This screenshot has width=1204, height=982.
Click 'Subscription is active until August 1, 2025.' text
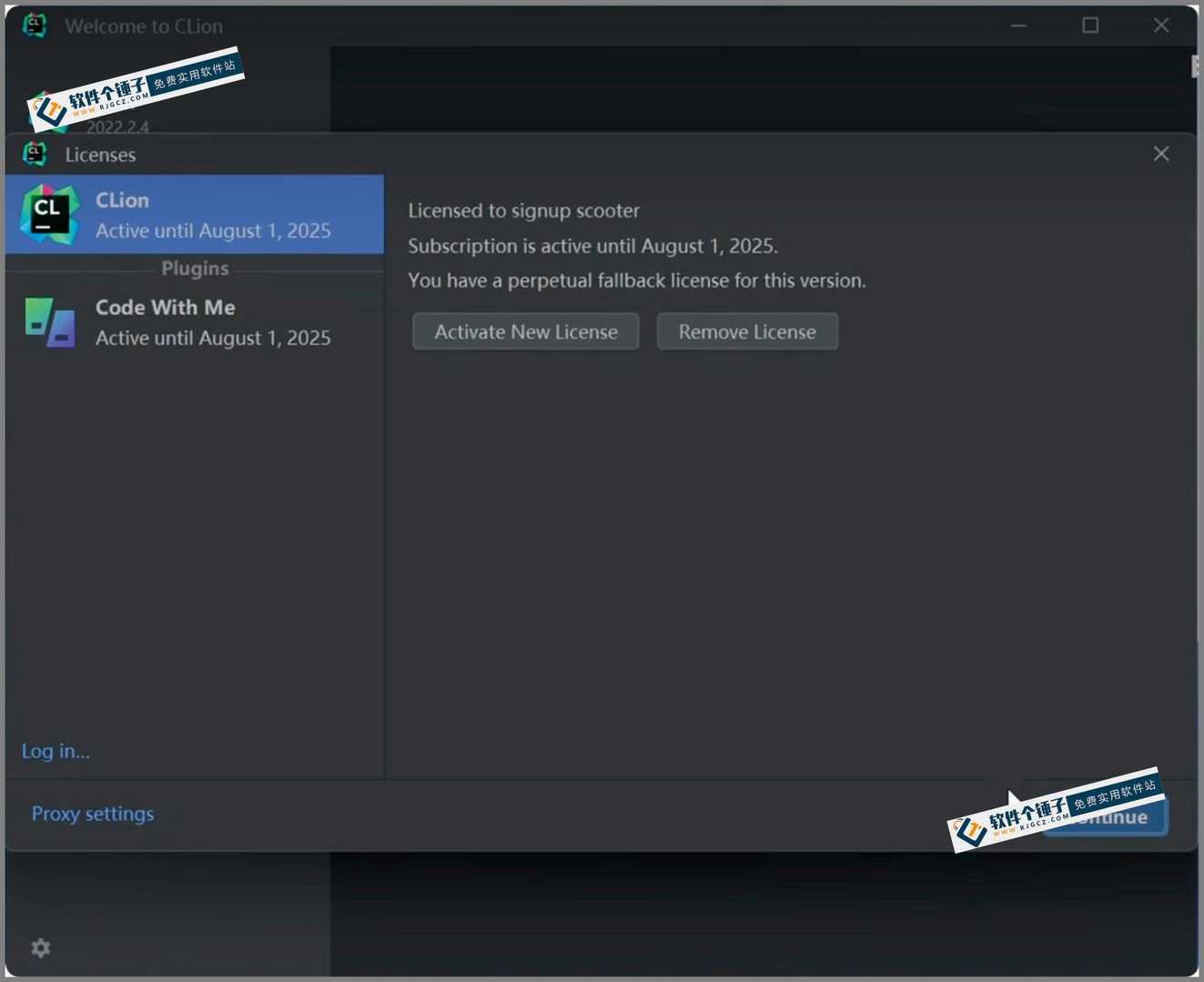click(x=592, y=247)
